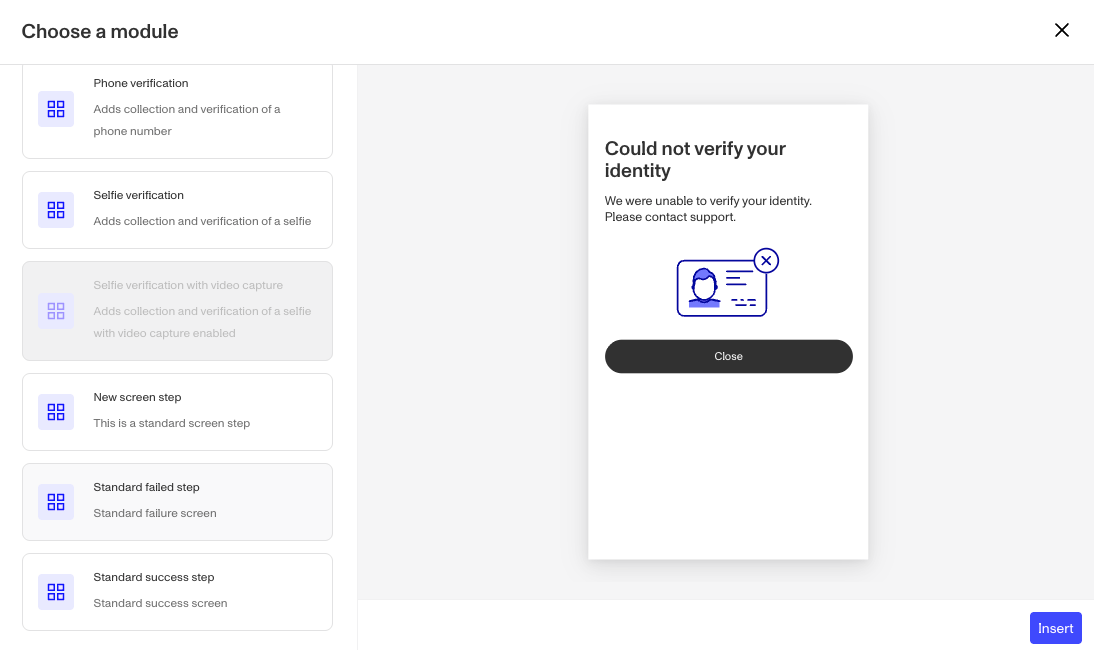Viewport: 1094px width, 650px height.
Task: Click the Standard failed step grid icon
Action: click(56, 501)
